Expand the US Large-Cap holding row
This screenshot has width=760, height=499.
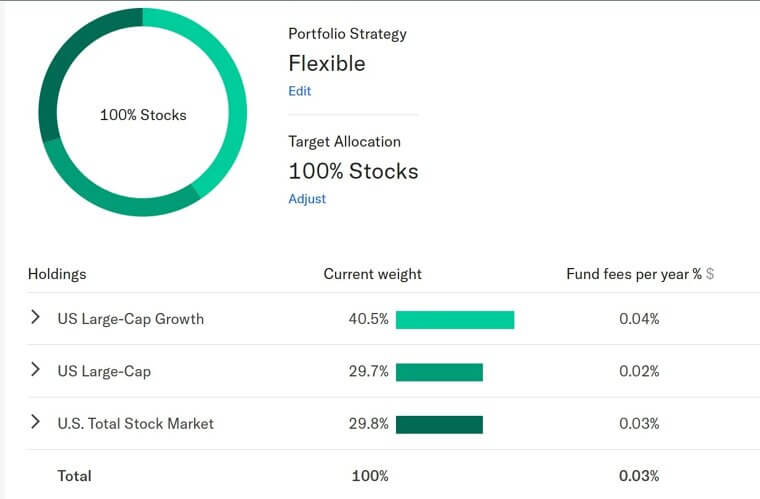click(35, 370)
